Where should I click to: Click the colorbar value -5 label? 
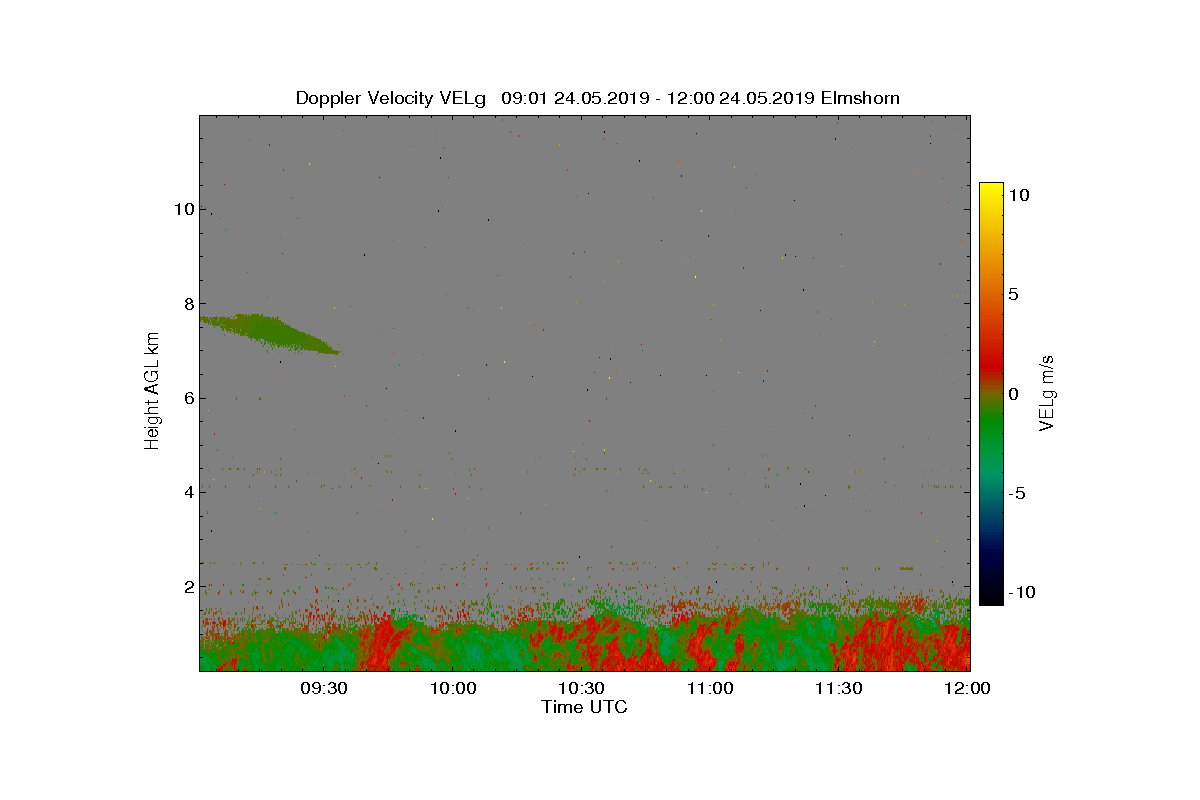pos(1016,493)
